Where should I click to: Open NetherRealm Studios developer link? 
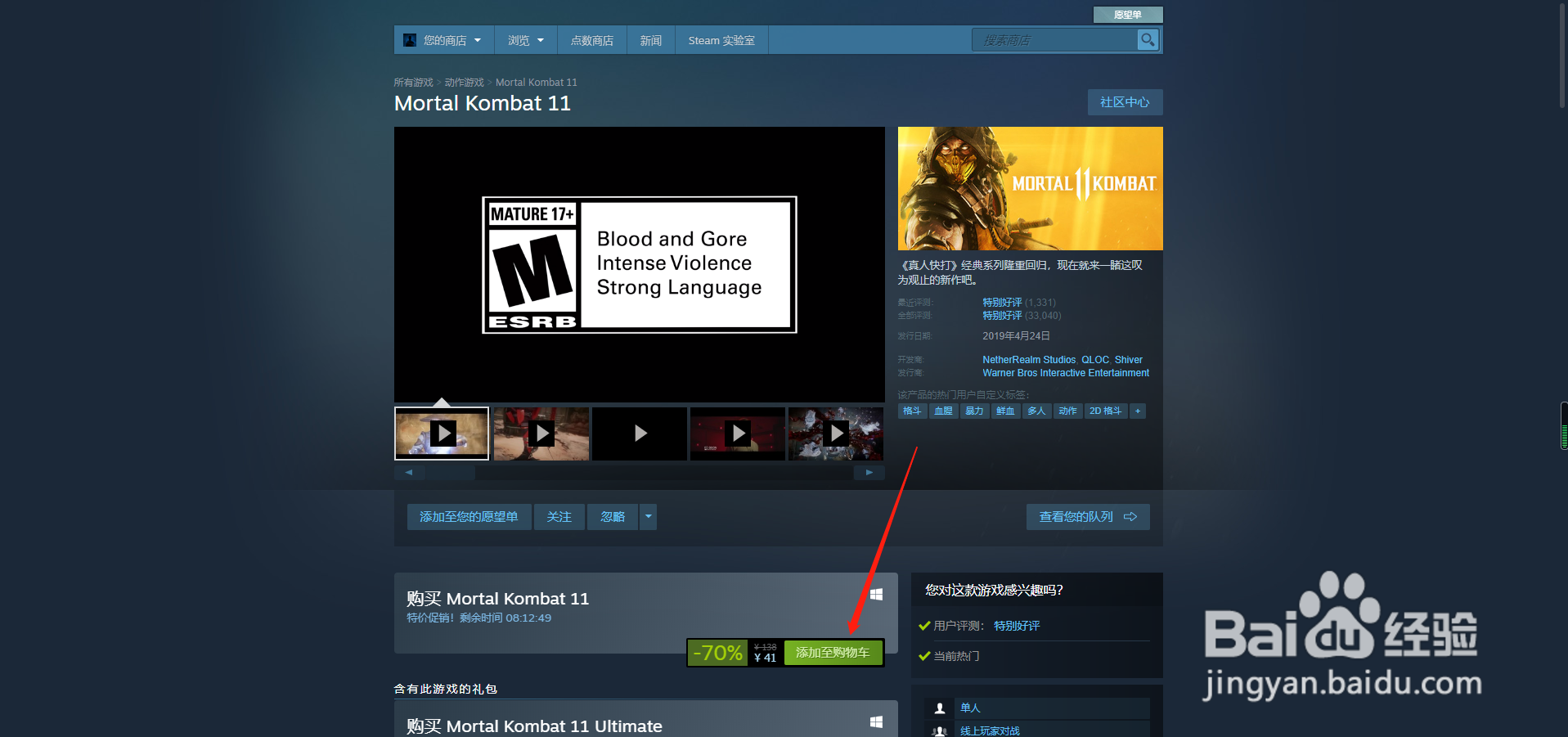[x=1029, y=360]
